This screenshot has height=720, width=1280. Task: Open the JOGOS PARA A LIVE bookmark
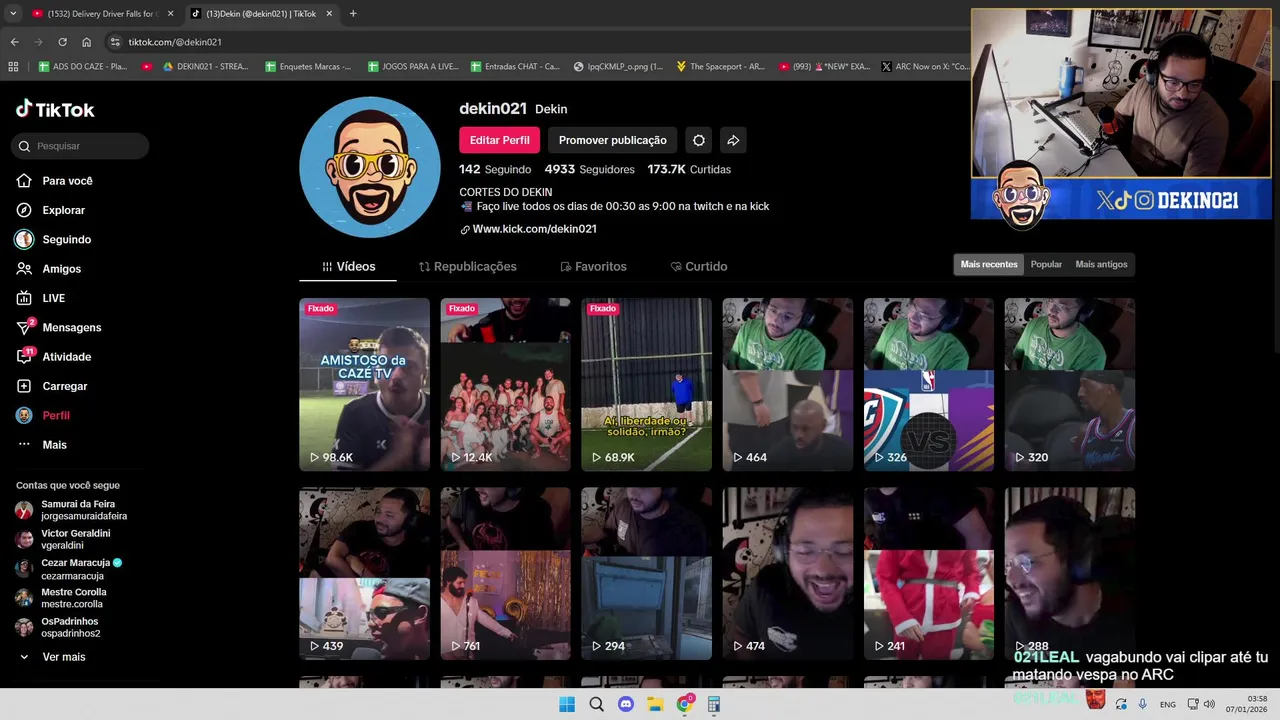[x=413, y=66]
